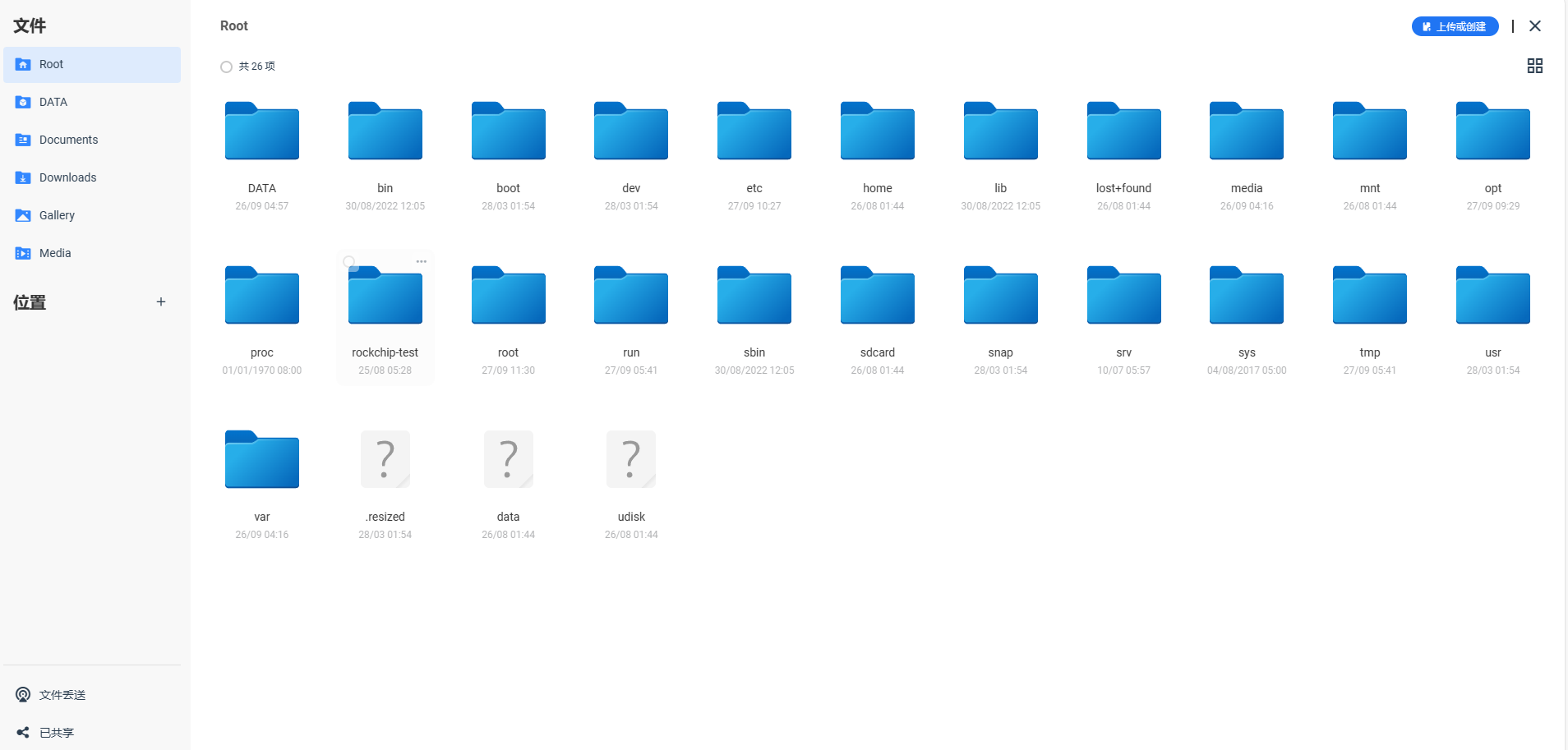Tick the selection circle on rockchip-test
1568x750 pixels.
coord(349,262)
